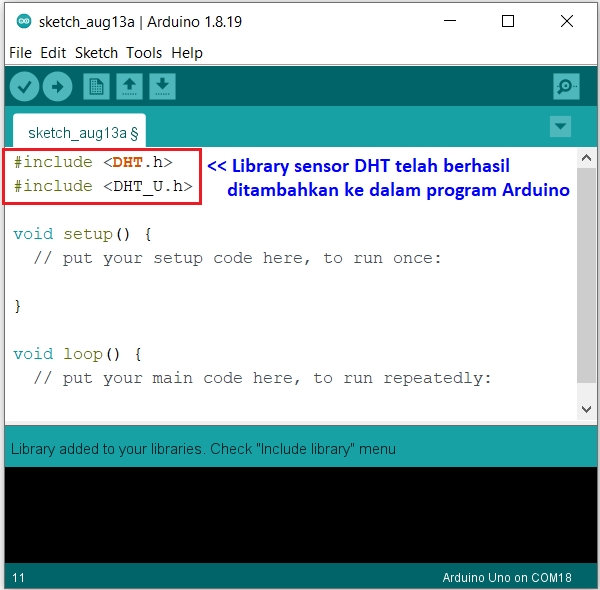Select the sketch_aug13a tab
The width and height of the screenshot is (600, 590).
pyautogui.click(x=80, y=131)
